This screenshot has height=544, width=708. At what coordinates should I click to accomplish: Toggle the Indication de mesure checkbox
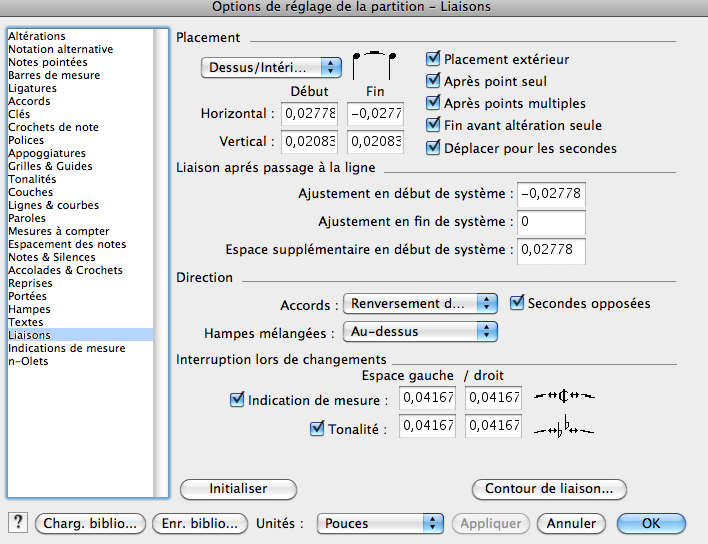[237, 400]
